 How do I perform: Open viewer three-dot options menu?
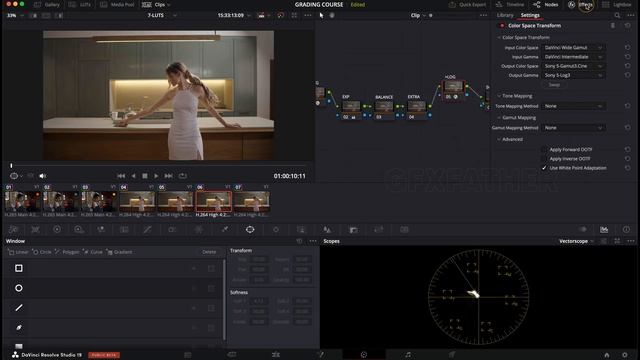308,16
